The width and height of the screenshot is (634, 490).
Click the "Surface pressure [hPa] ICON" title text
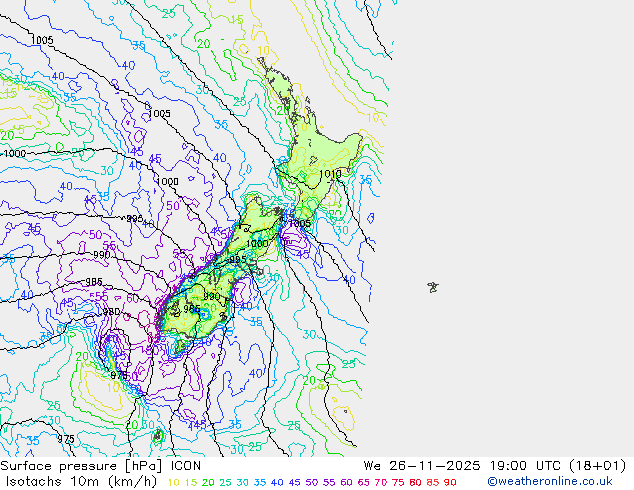tap(100, 466)
